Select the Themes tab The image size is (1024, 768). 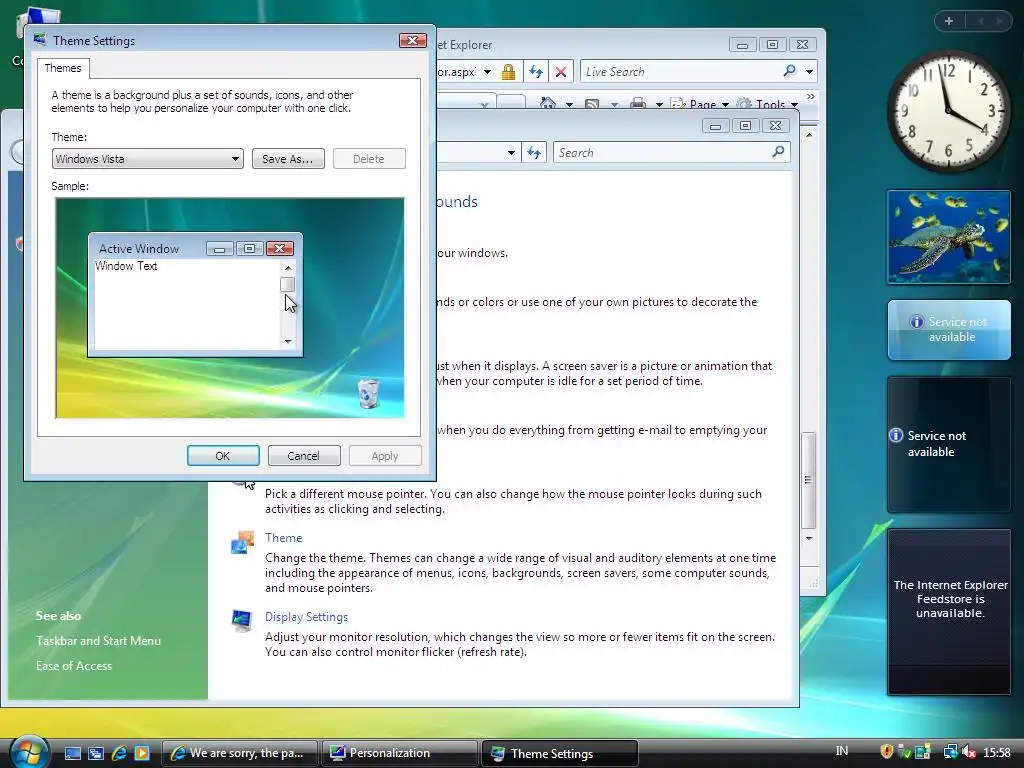point(63,68)
